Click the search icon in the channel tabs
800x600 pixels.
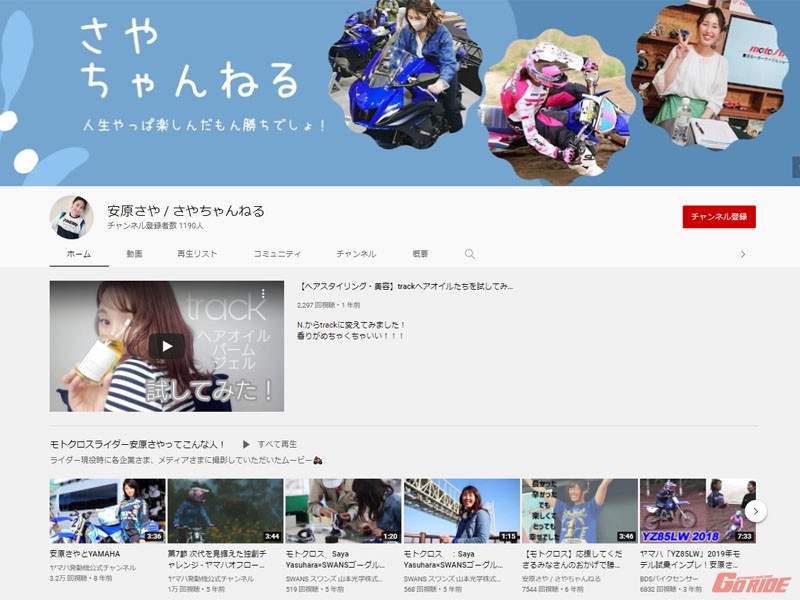click(469, 254)
